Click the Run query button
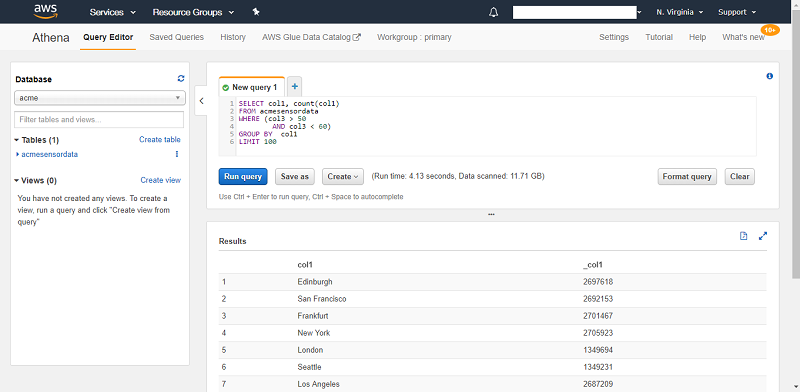Viewport: 800px width, 392px height. pos(243,177)
